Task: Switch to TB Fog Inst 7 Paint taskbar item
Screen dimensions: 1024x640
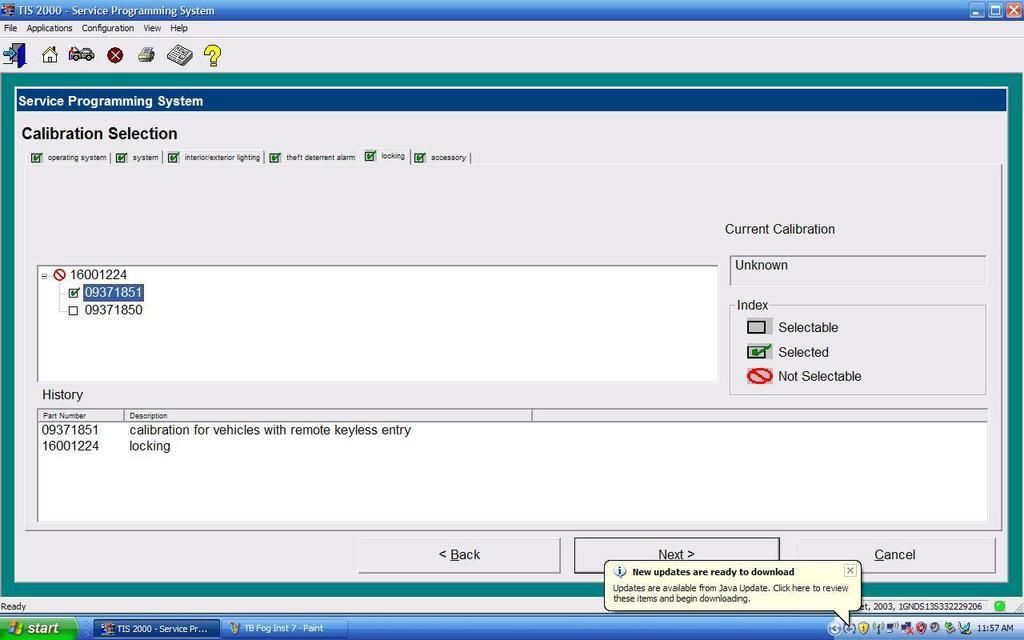Action: click(x=285, y=628)
